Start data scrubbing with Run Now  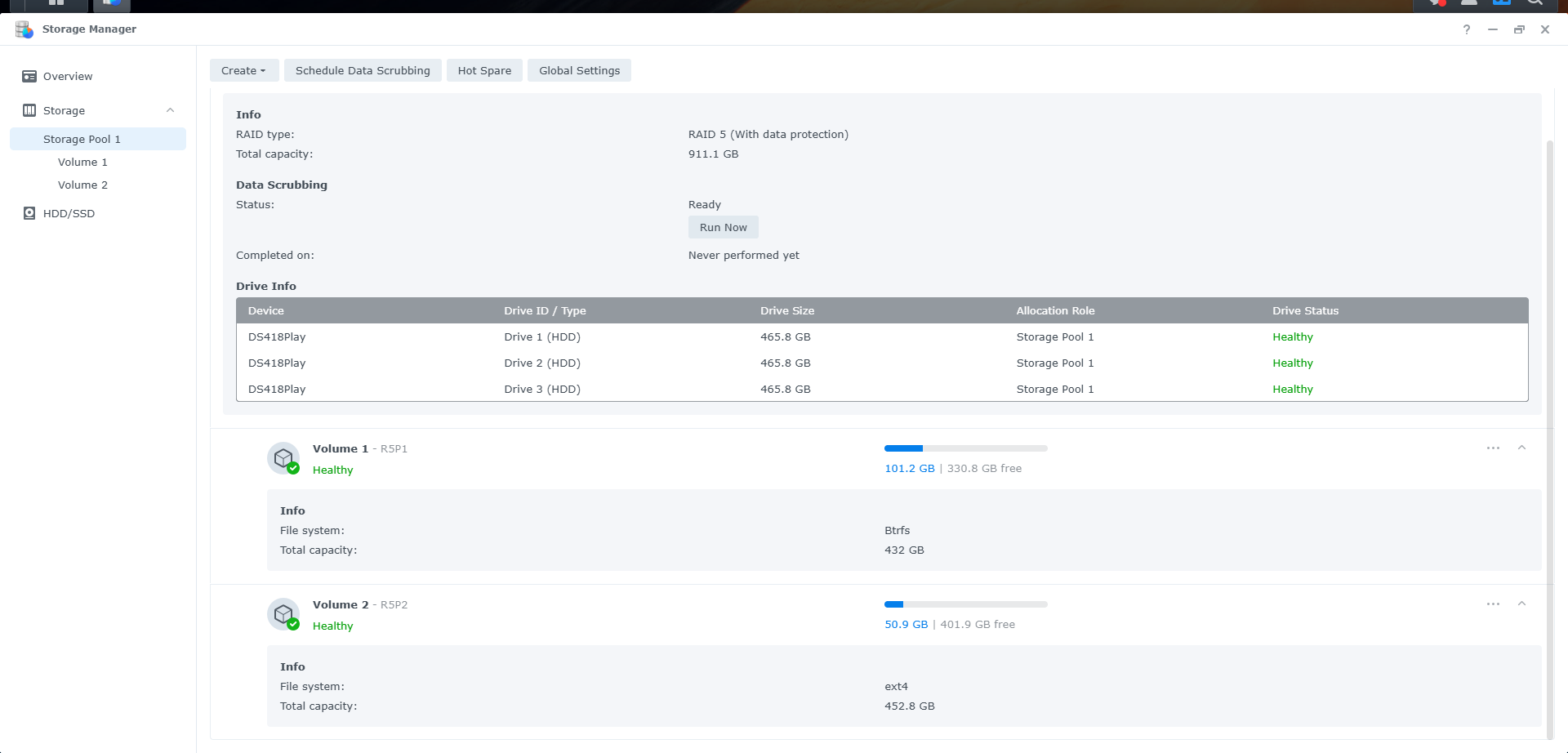tap(723, 227)
